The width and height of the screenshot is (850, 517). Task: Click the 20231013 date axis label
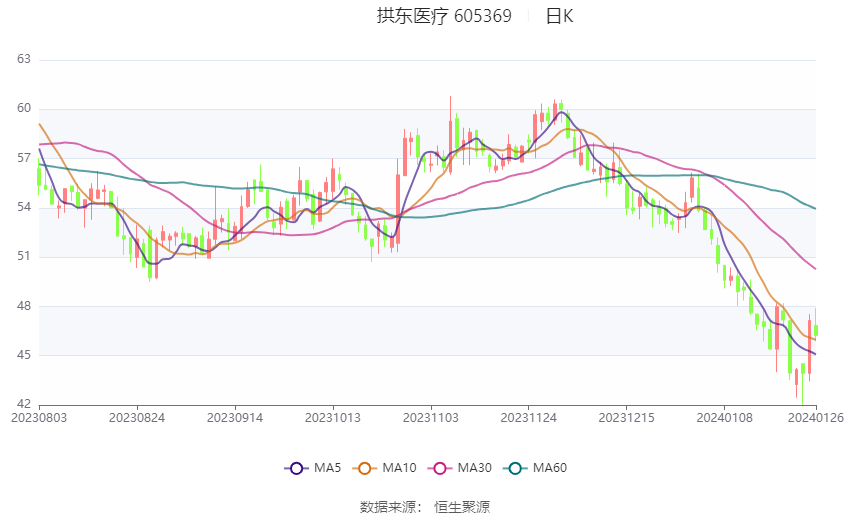(x=333, y=418)
